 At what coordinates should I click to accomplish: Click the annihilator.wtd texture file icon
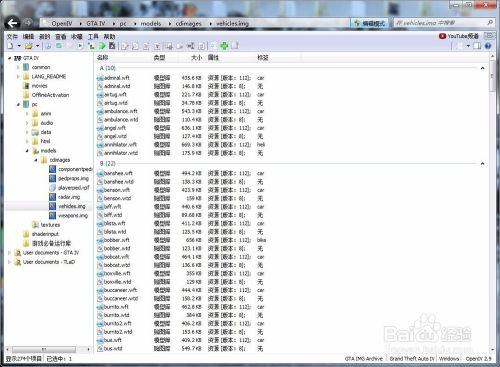[x=100, y=153]
